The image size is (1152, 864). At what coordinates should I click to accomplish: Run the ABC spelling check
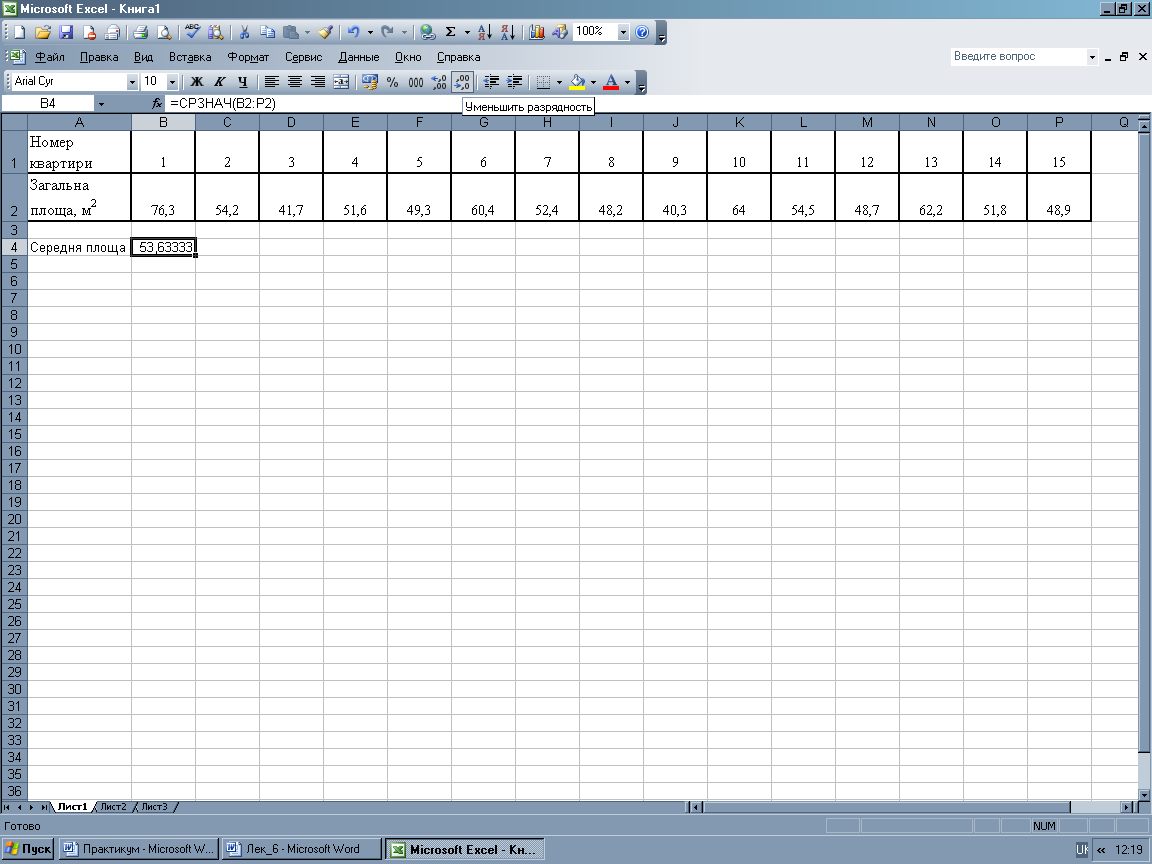(x=192, y=32)
